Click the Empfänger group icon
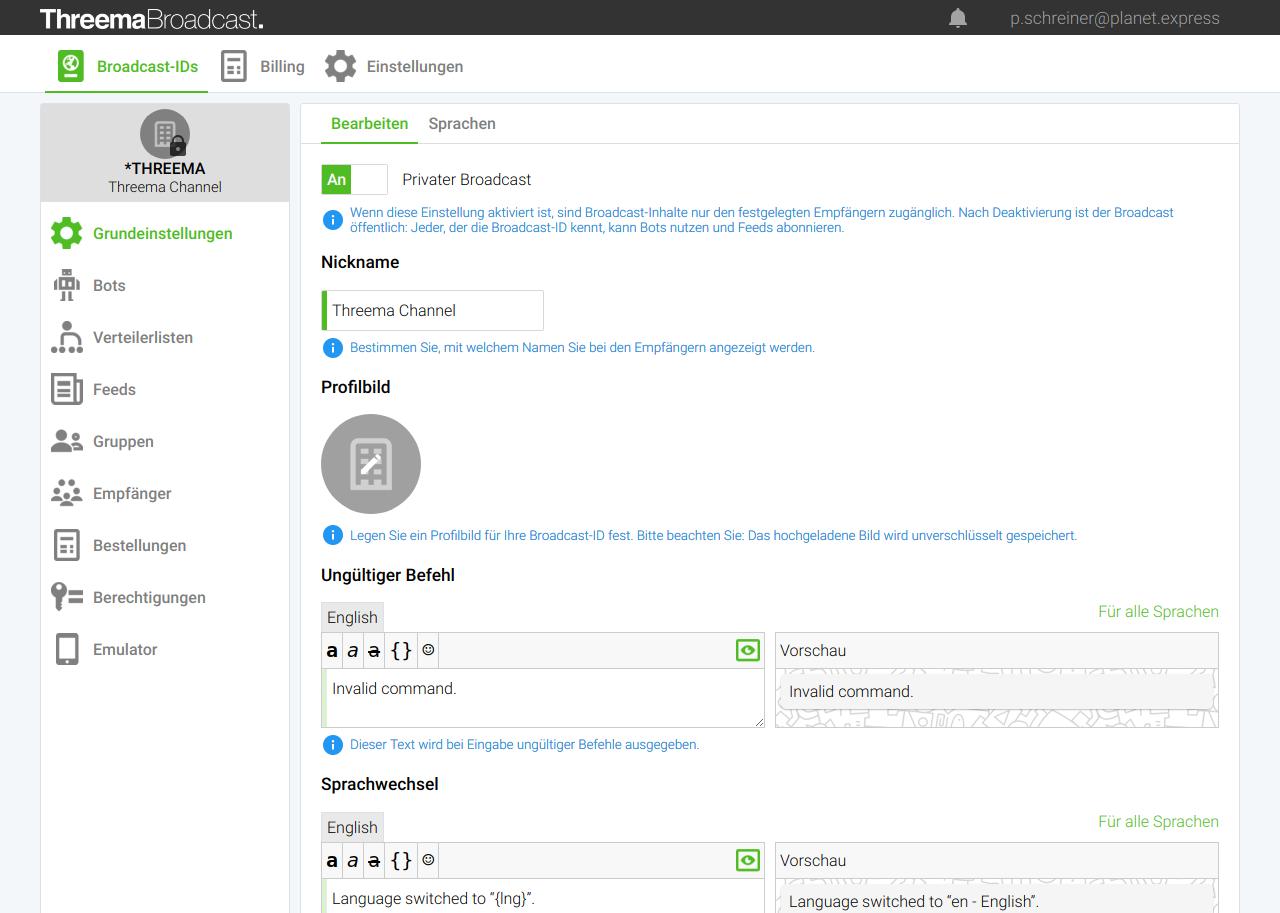The image size is (1280, 913). [x=67, y=493]
